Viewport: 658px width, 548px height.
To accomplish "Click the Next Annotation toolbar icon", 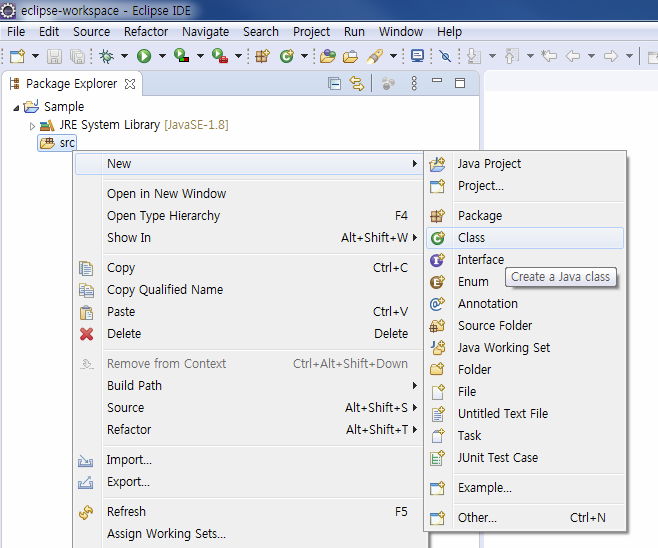I will point(474,56).
